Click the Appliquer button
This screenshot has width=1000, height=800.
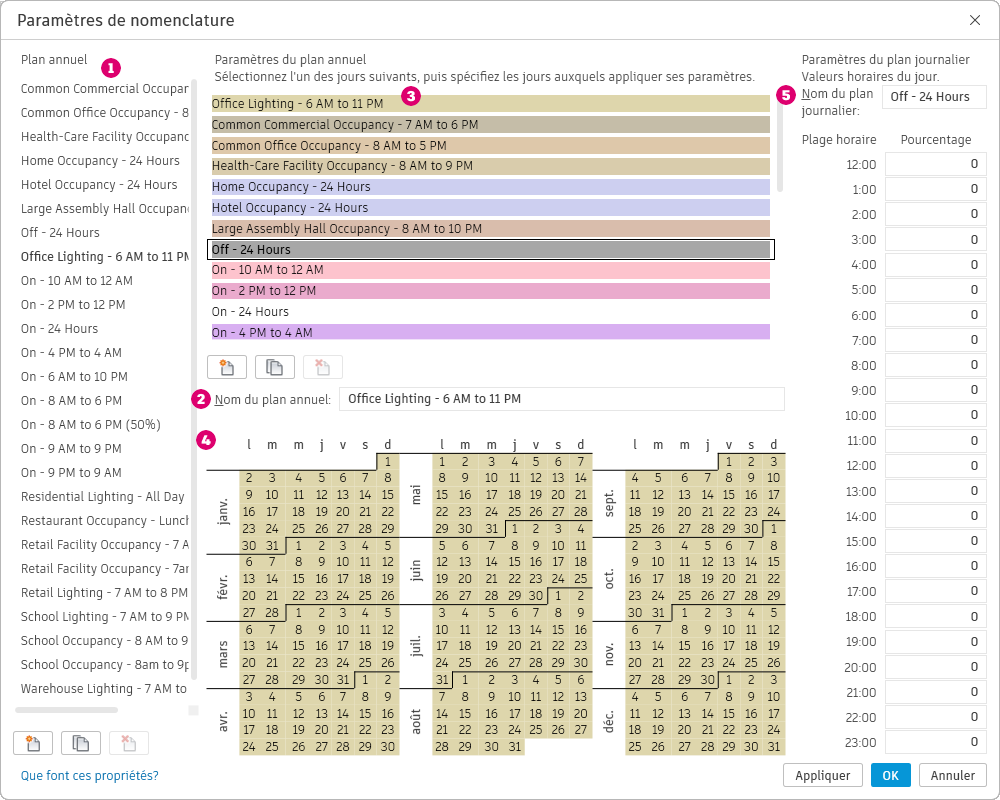click(823, 775)
